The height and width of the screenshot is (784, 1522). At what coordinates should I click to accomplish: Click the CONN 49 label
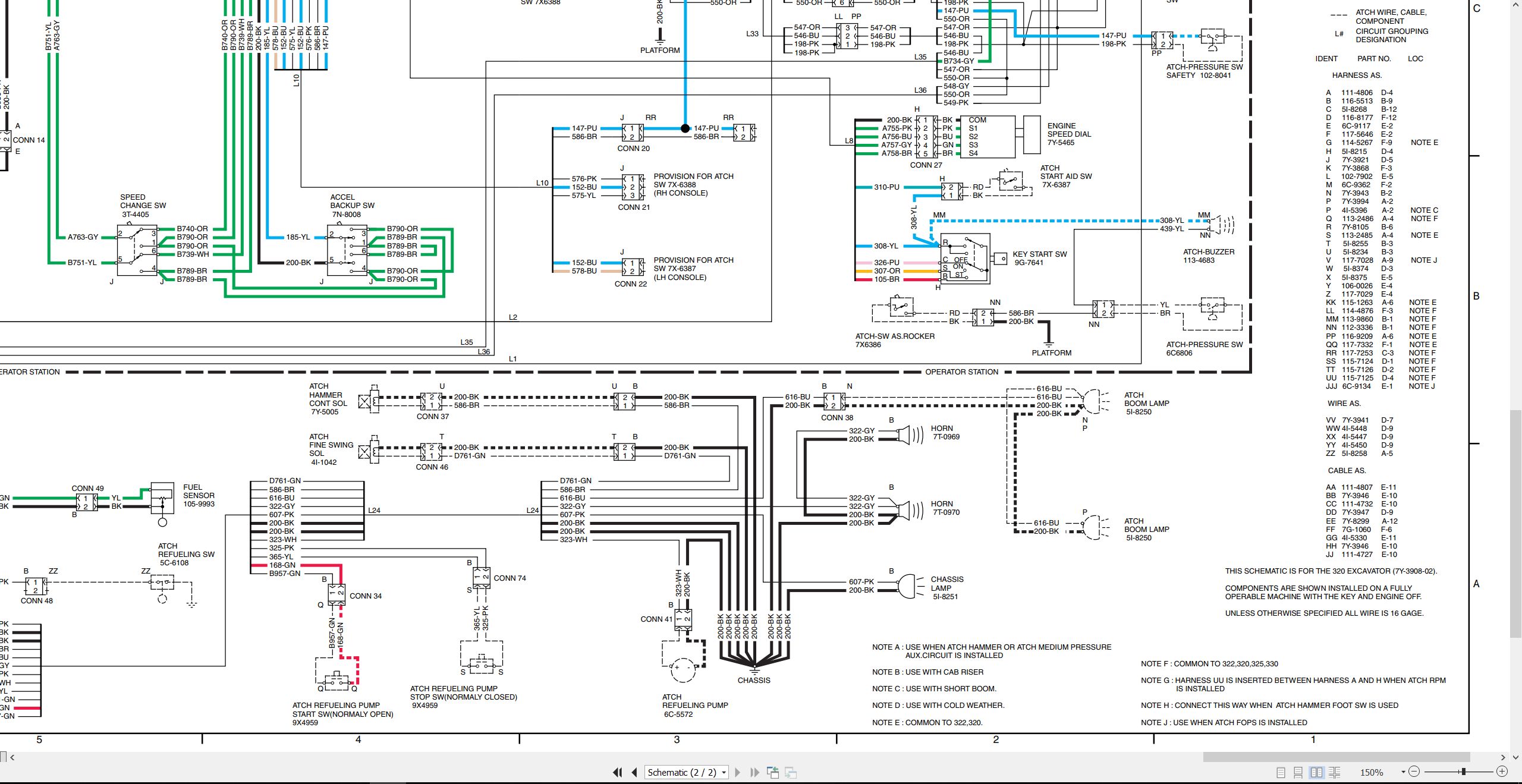click(87, 489)
